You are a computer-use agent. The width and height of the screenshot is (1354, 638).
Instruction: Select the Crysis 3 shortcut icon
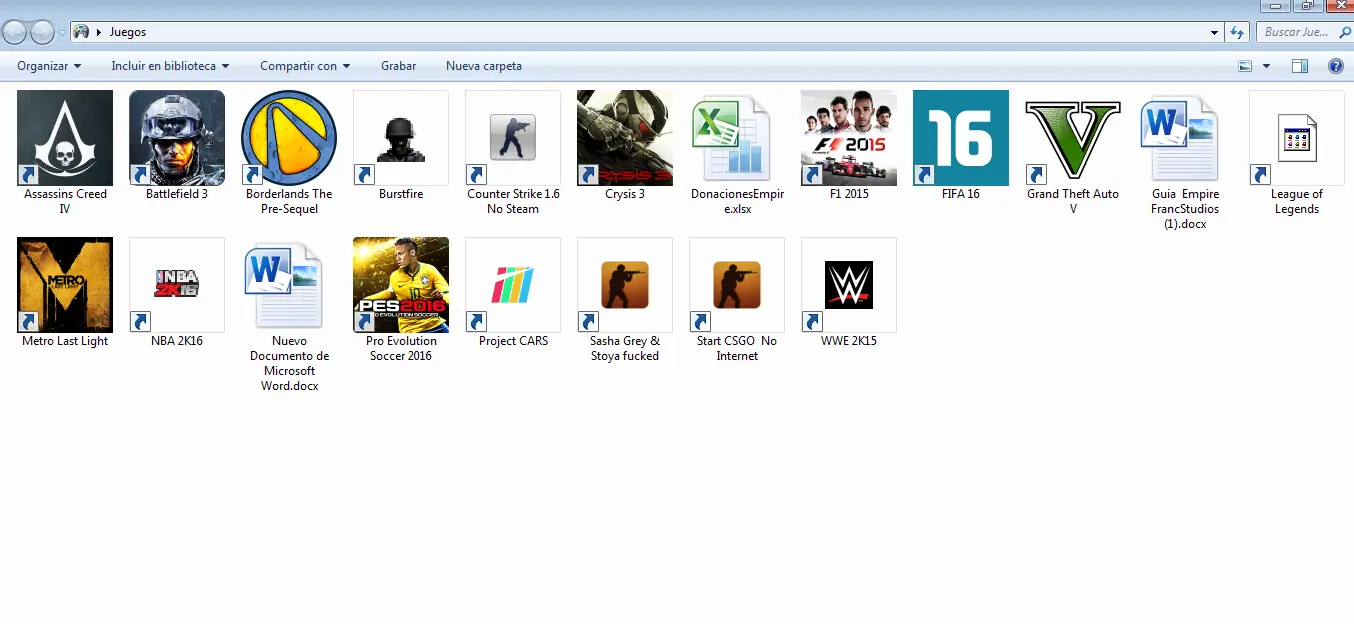pos(625,138)
